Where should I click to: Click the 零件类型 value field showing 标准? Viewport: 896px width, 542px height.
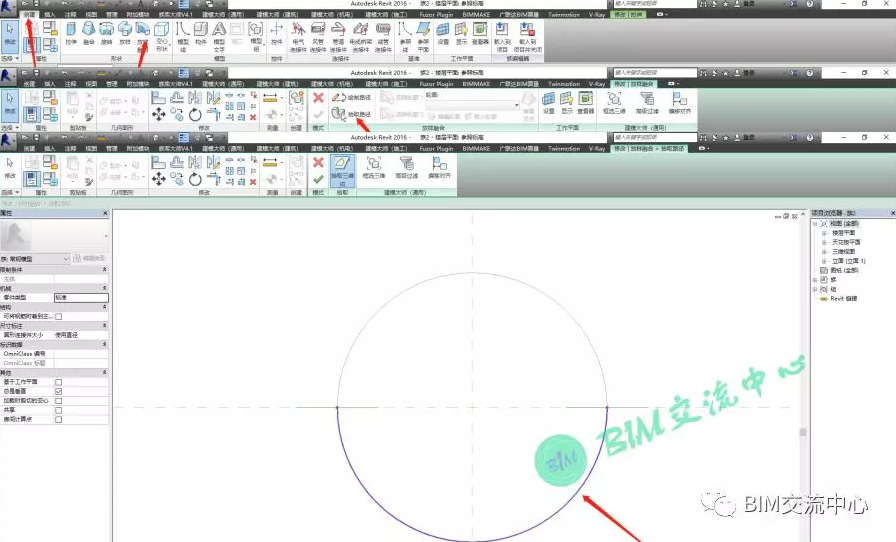(x=81, y=297)
